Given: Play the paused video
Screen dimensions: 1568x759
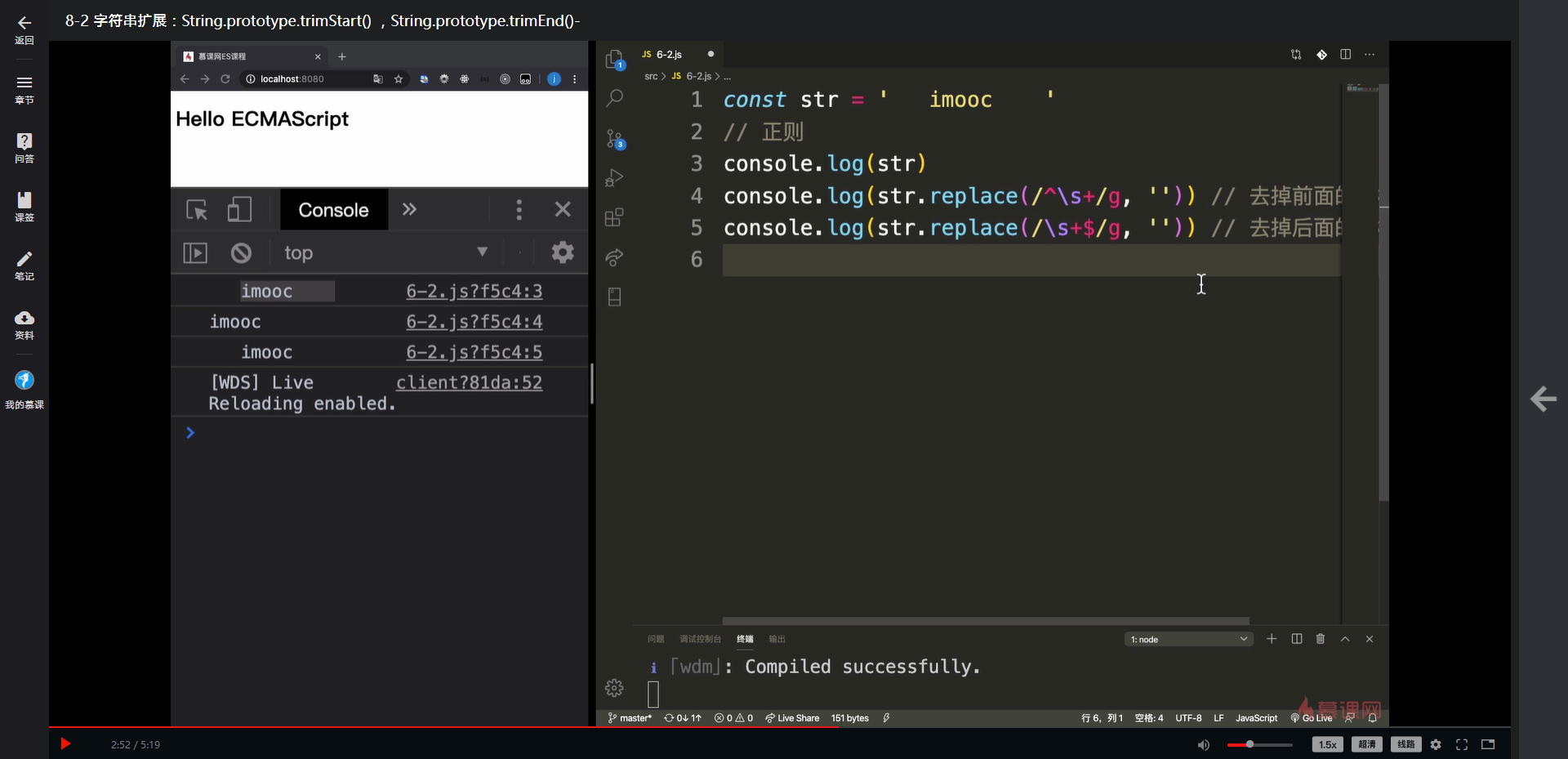Looking at the screenshot, I should point(65,743).
